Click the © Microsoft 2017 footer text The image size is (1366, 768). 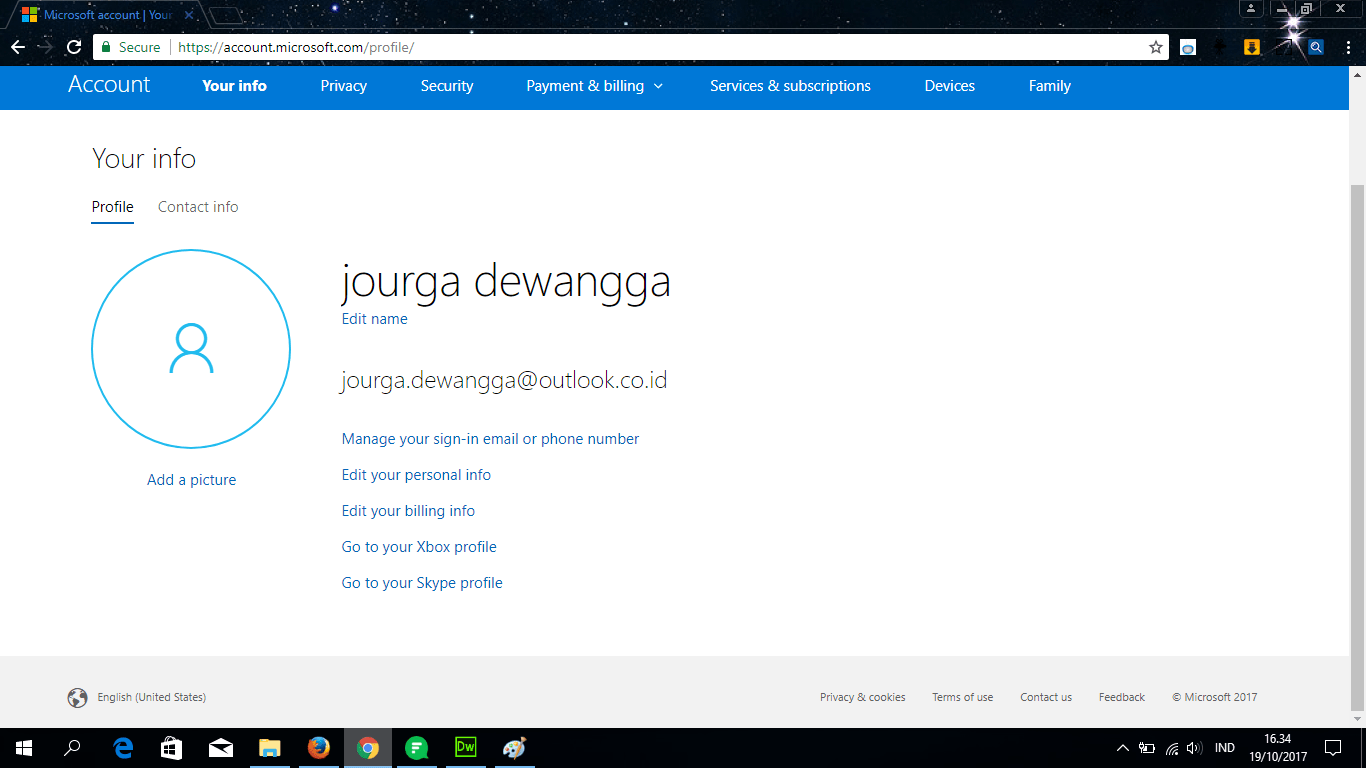[x=1215, y=697]
